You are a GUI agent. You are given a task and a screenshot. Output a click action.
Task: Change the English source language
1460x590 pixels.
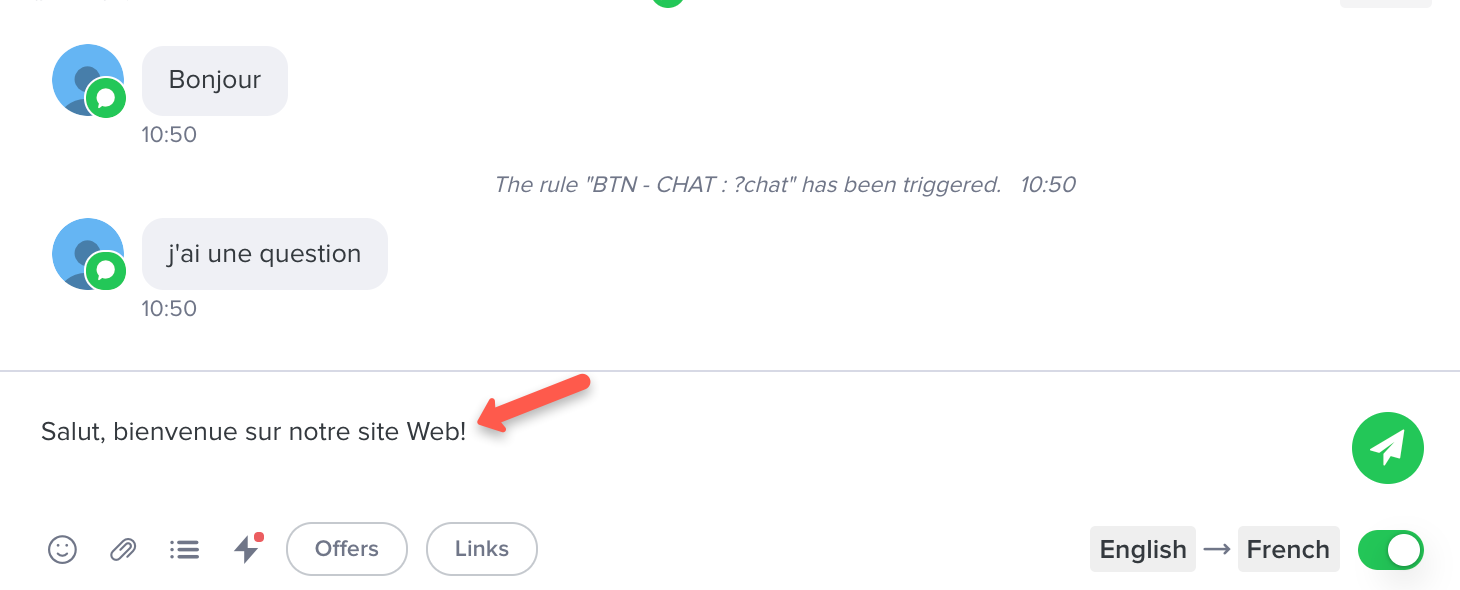[1142, 549]
